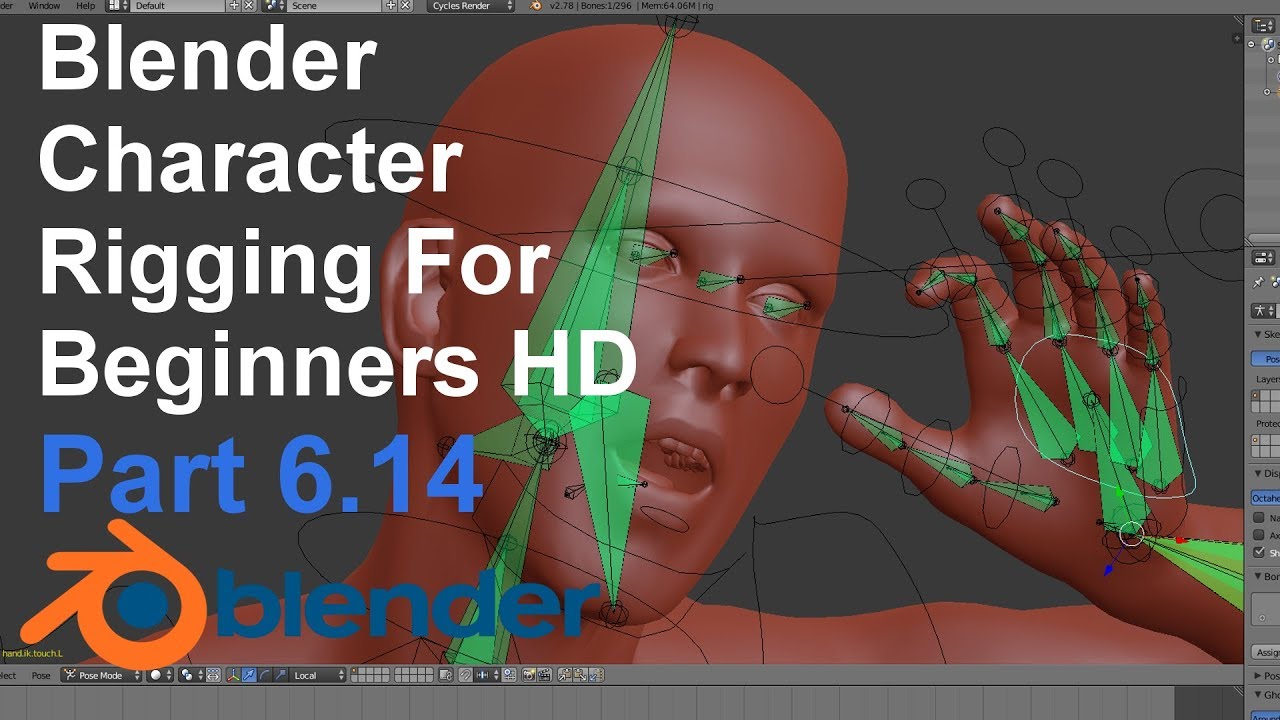Click the armature Layers grid

pyautogui.click(x=1265, y=401)
